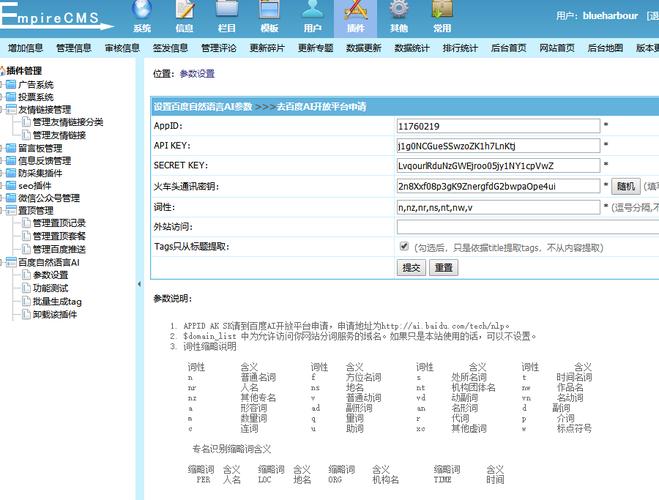Open 管理置顶套餐 in the sidebar tree

coord(59,236)
